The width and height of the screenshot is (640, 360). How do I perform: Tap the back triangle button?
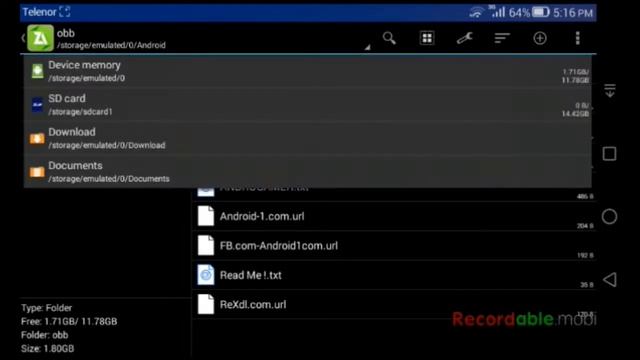[x=610, y=280]
